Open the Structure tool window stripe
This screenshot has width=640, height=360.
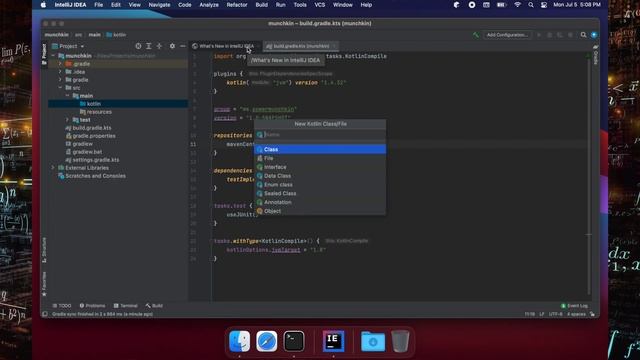click(44, 250)
